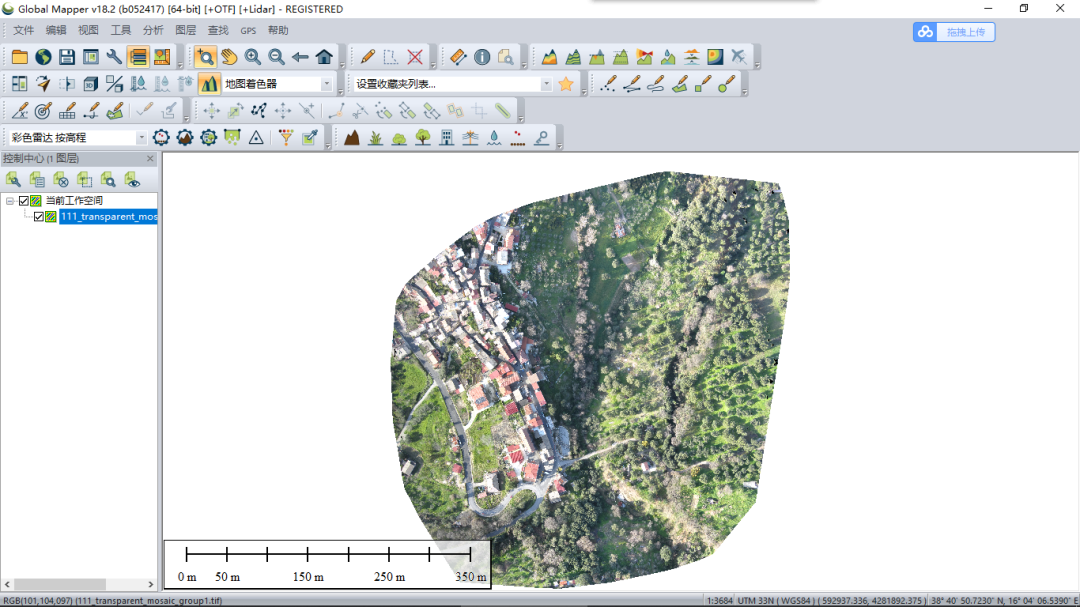Delete selected features red X icon
1080x607 pixels.
tap(415, 57)
